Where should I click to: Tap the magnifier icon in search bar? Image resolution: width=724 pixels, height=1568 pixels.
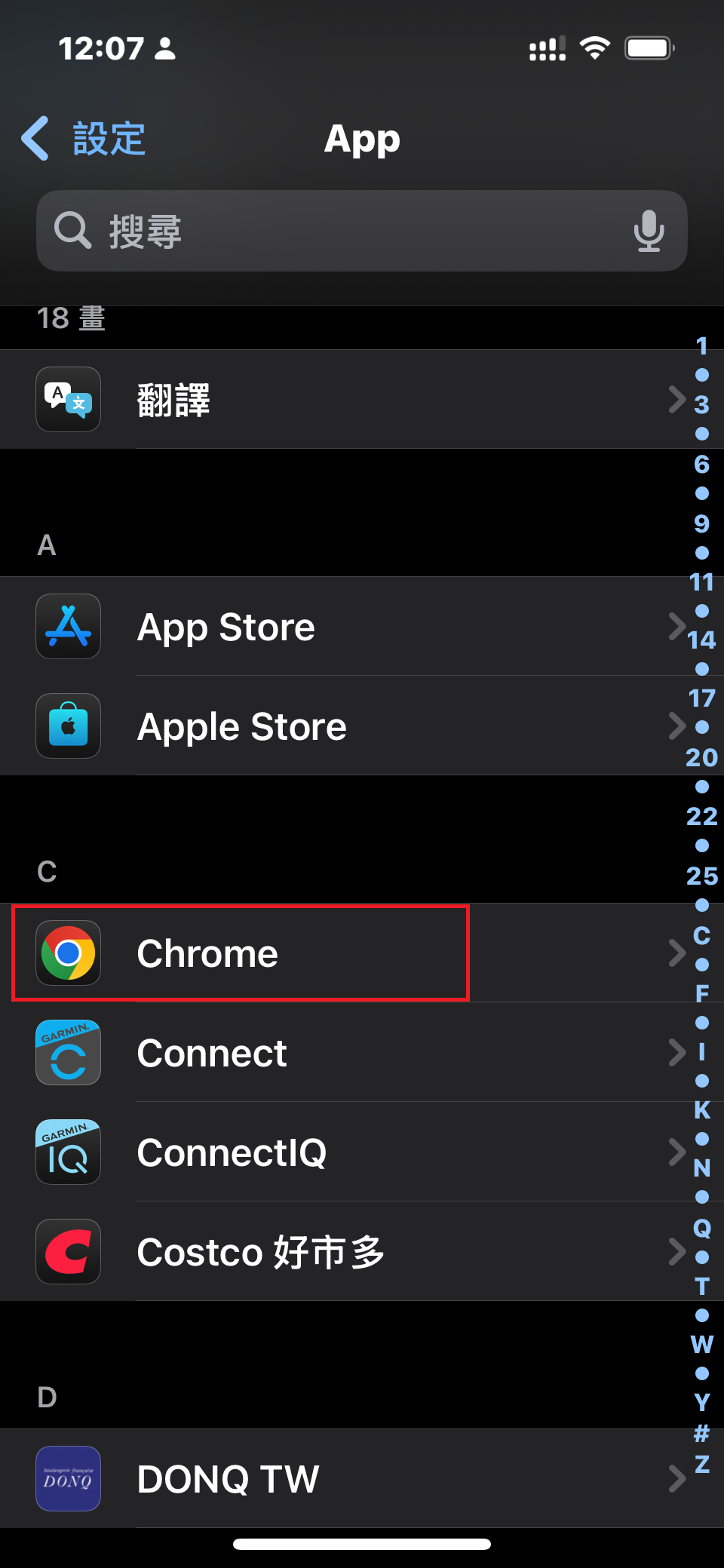tap(72, 230)
